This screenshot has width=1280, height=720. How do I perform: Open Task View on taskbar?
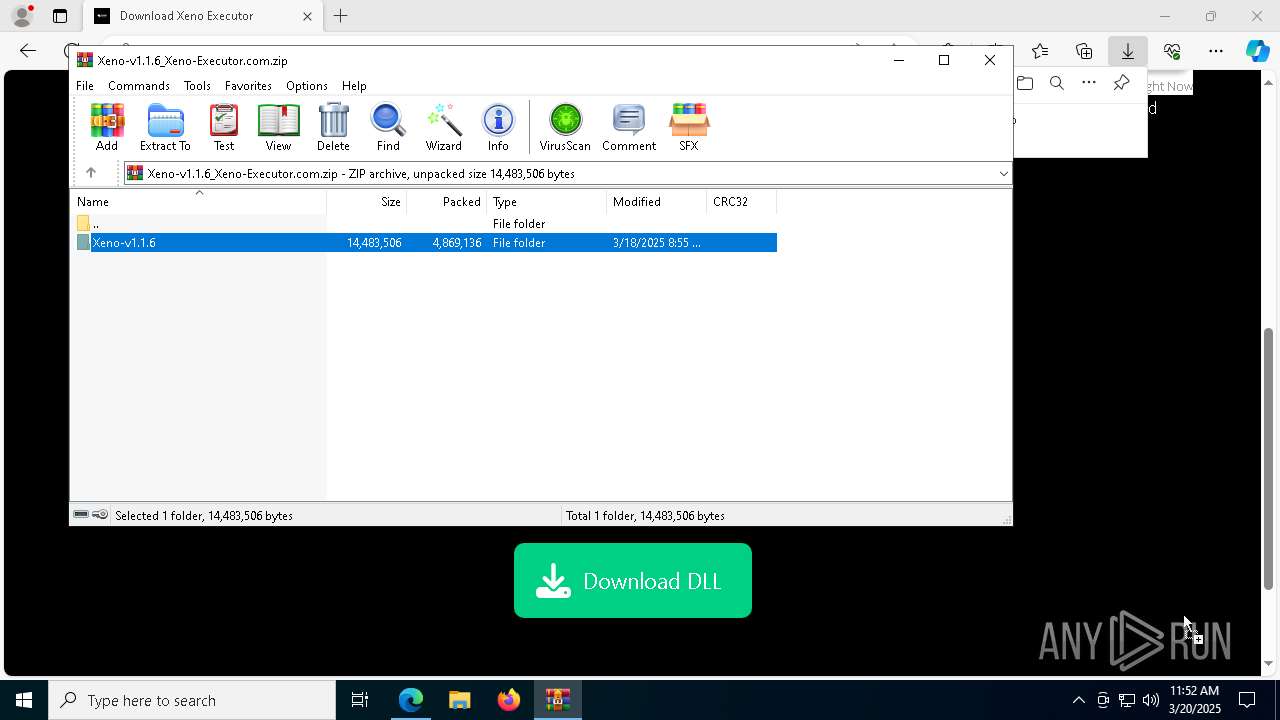coord(360,700)
